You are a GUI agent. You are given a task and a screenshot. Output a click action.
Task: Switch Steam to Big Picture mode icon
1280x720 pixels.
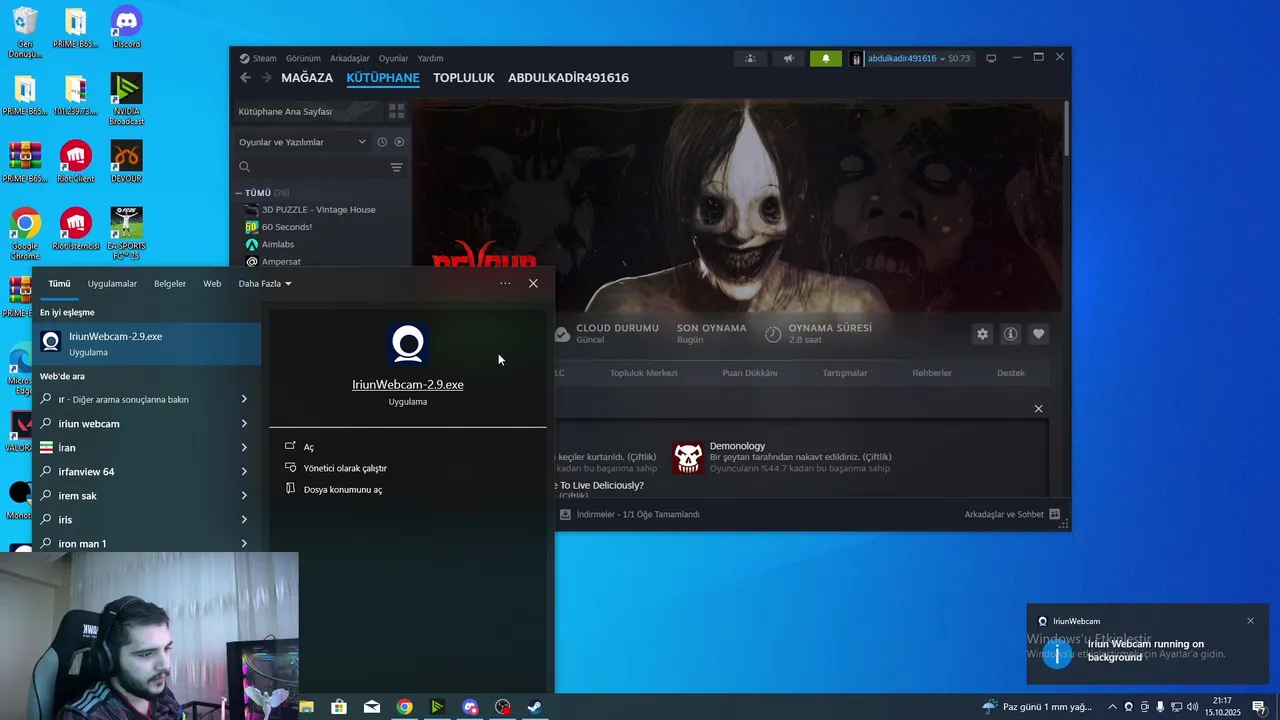tap(991, 58)
